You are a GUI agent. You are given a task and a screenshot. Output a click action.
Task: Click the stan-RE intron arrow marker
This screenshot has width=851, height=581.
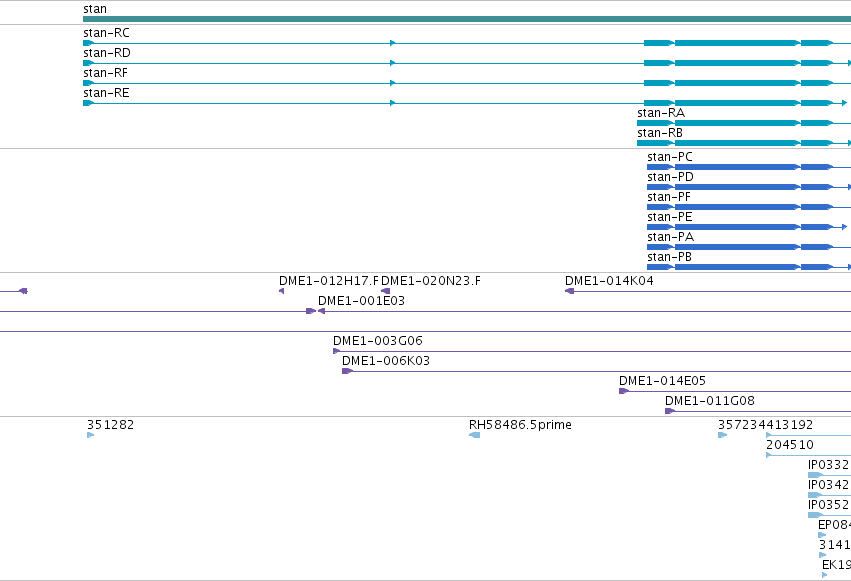point(393,103)
